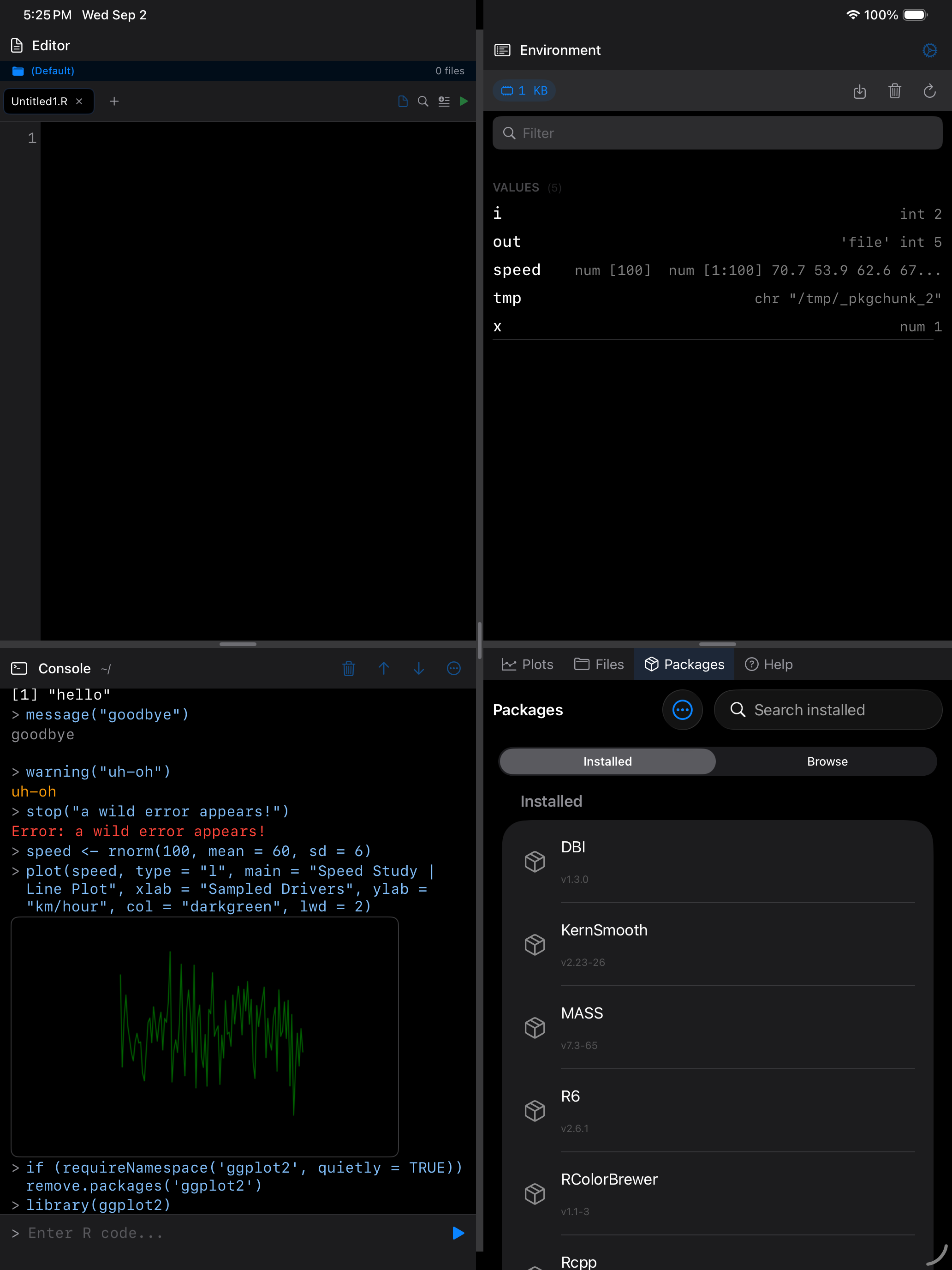Close the Untitled1.R tab
Screen dimensions: 952x1270
[x=79, y=102]
